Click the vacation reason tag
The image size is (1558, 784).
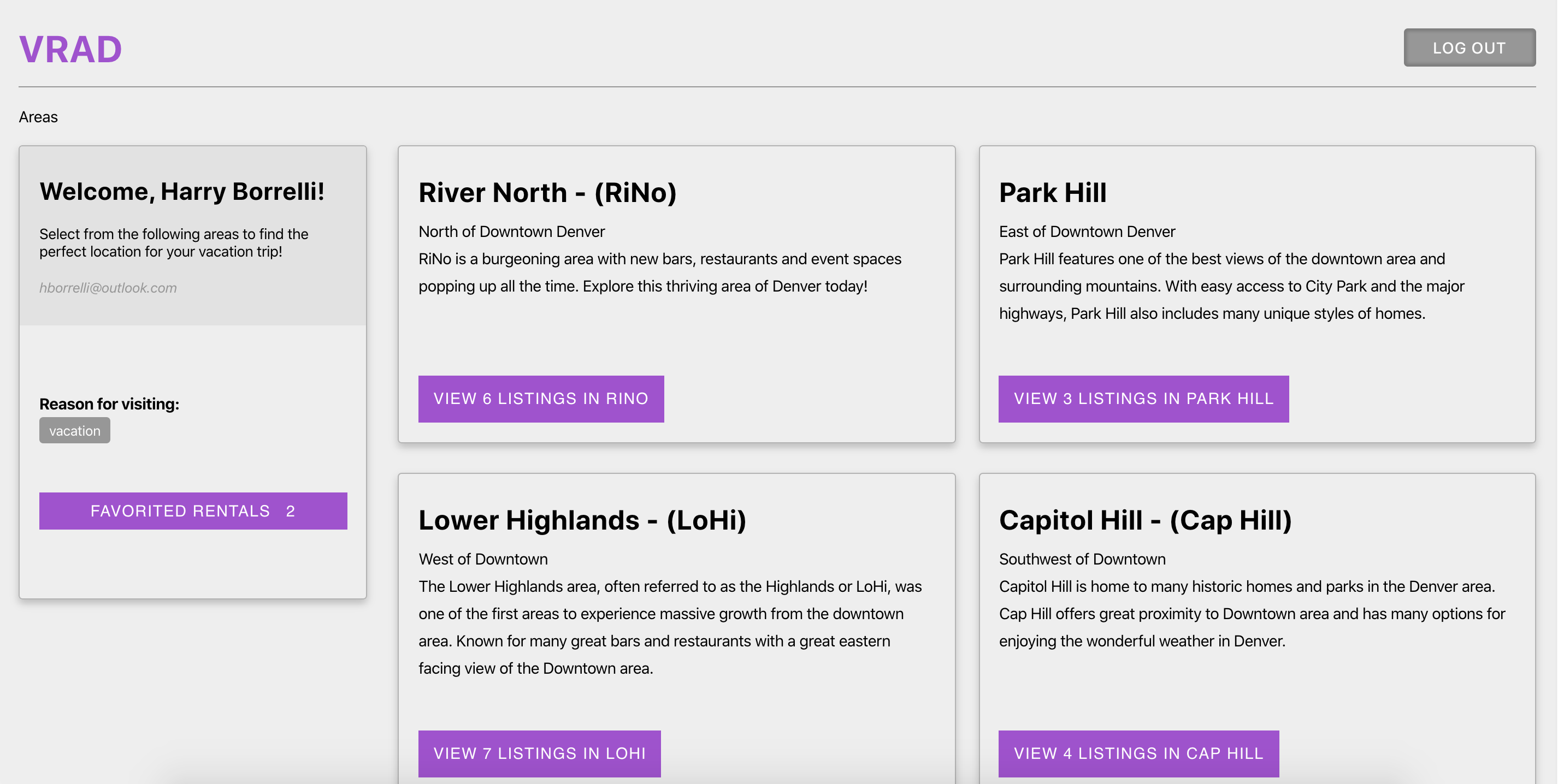coord(74,430)
